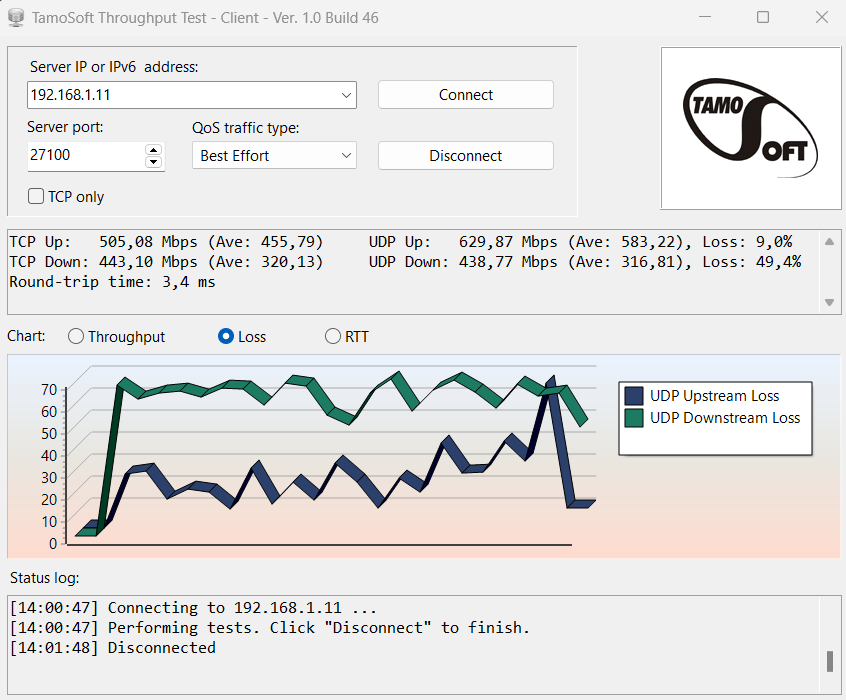Click the Disconnected log entry
Image resolution: width=846 pixels, height=700 pixels.
click(x=113, y=648)
